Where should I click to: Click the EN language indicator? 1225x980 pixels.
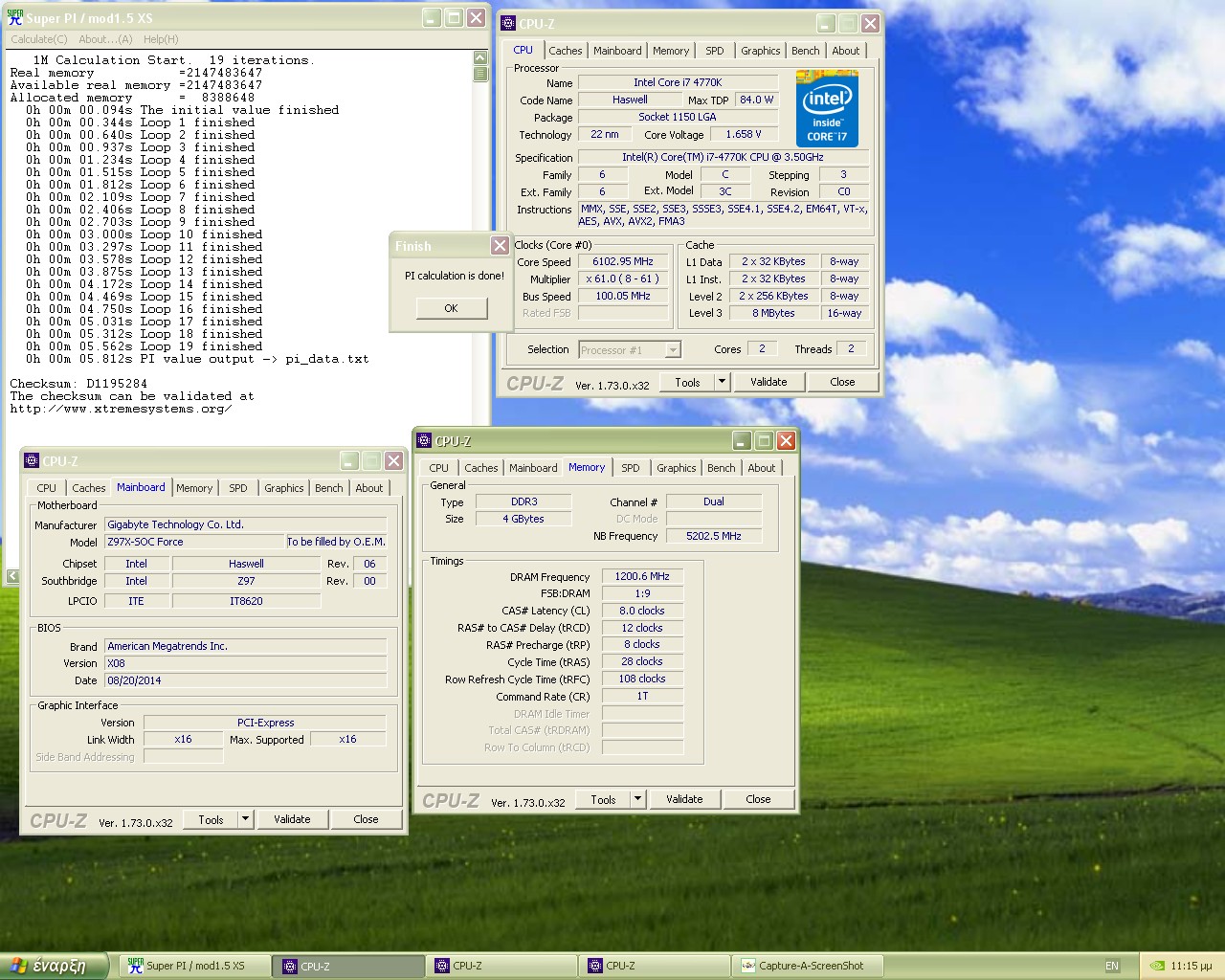(x=1112, y=966)
